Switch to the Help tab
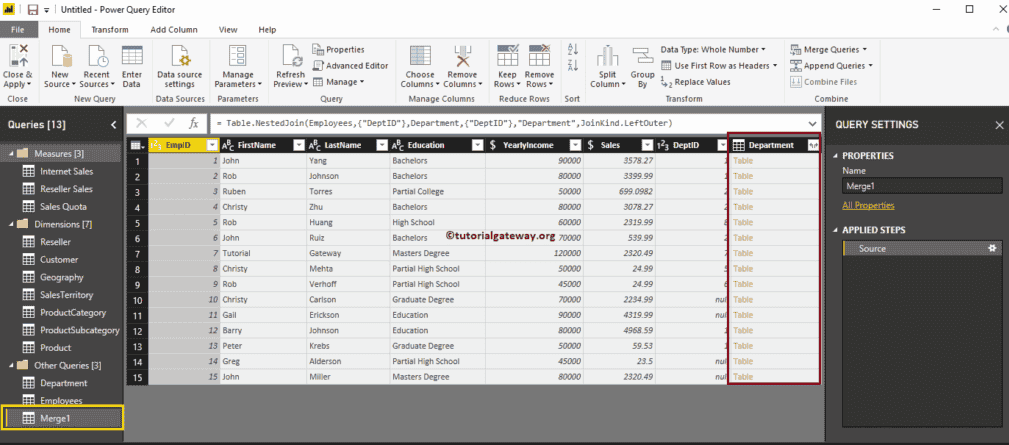1009x445 pixels. 267,30
